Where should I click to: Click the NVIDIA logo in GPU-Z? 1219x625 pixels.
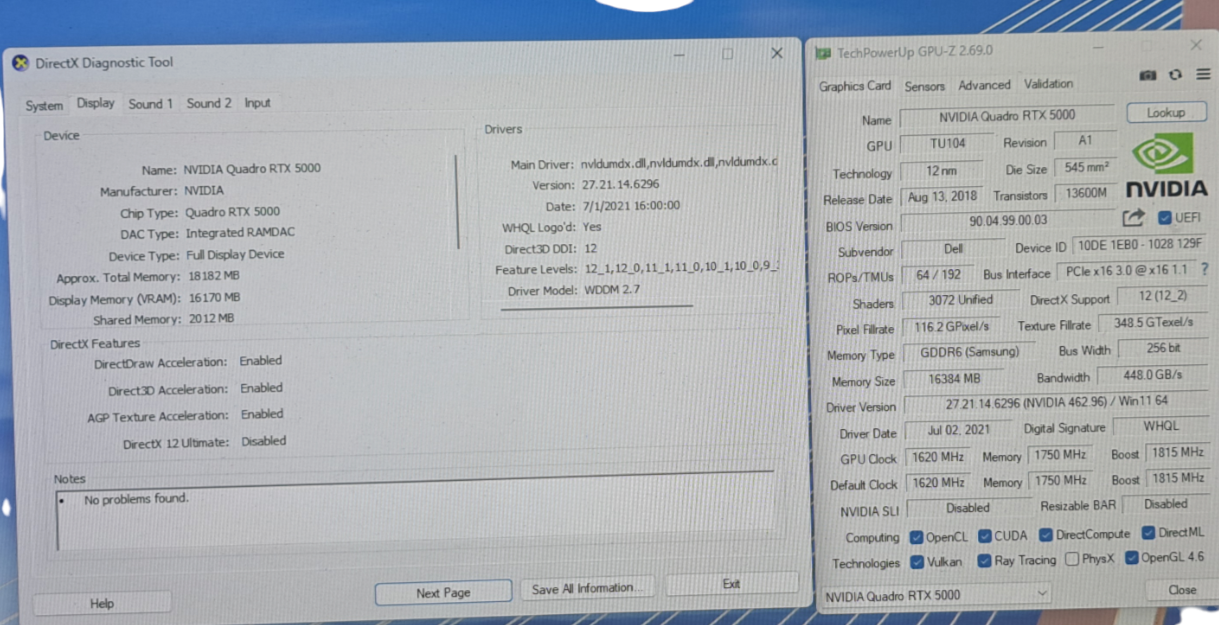(1166, 166)
